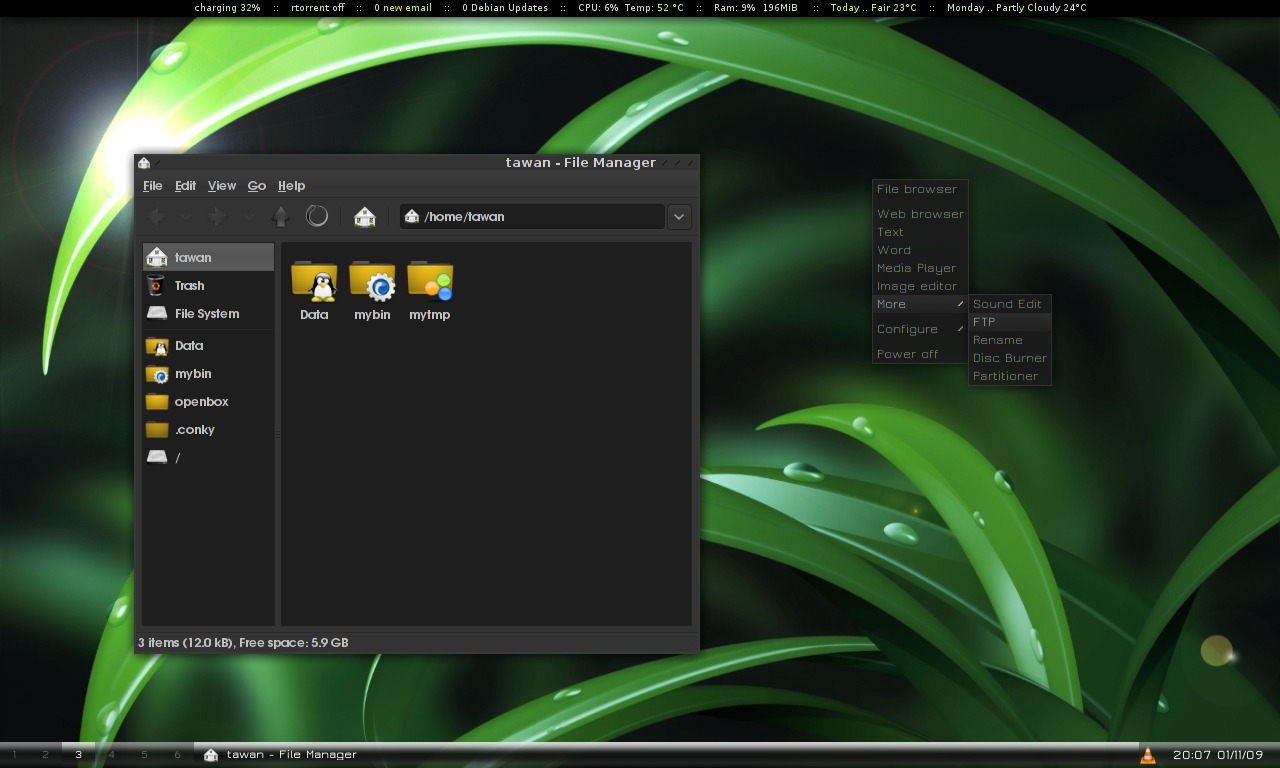Open the Help menu
Screen dimensions: 1280x768
[291, 186]
